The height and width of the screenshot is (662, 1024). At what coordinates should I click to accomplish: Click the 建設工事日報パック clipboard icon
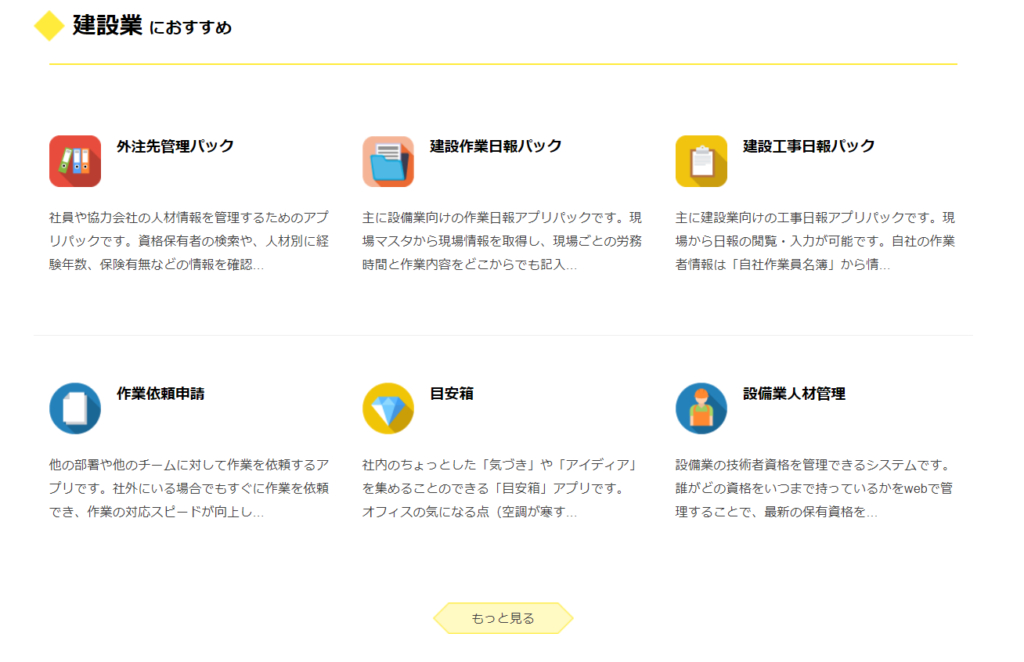tap(701, 161)
